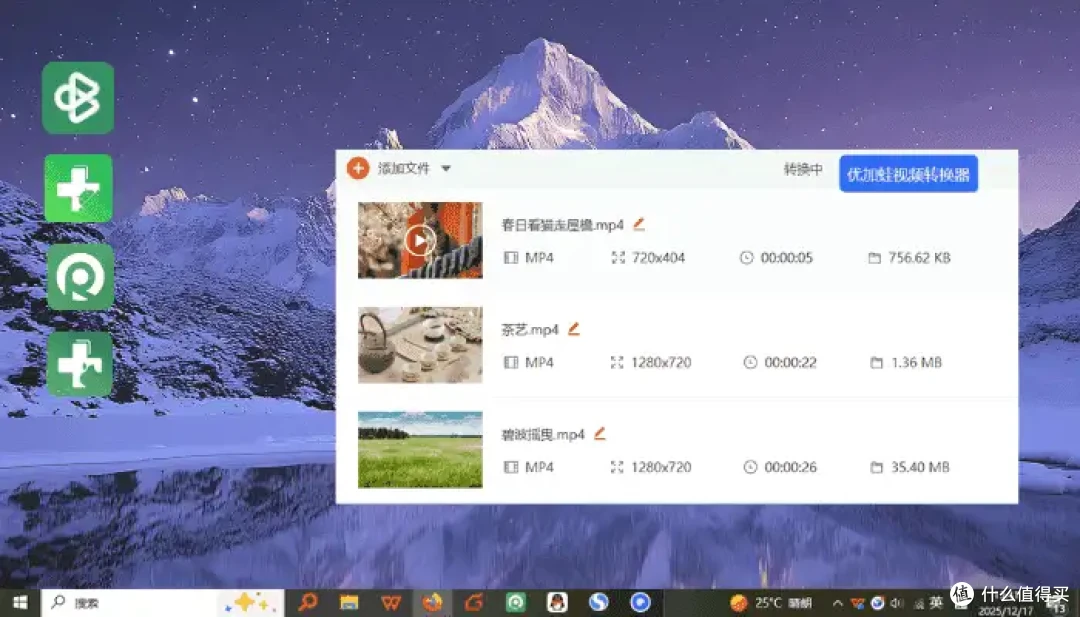Image resolution: width=1080 pixels, height=617 pixels.
Task: Play the 春日看猫走屋檐 video thumbnail
Action: tap(420, 240)
